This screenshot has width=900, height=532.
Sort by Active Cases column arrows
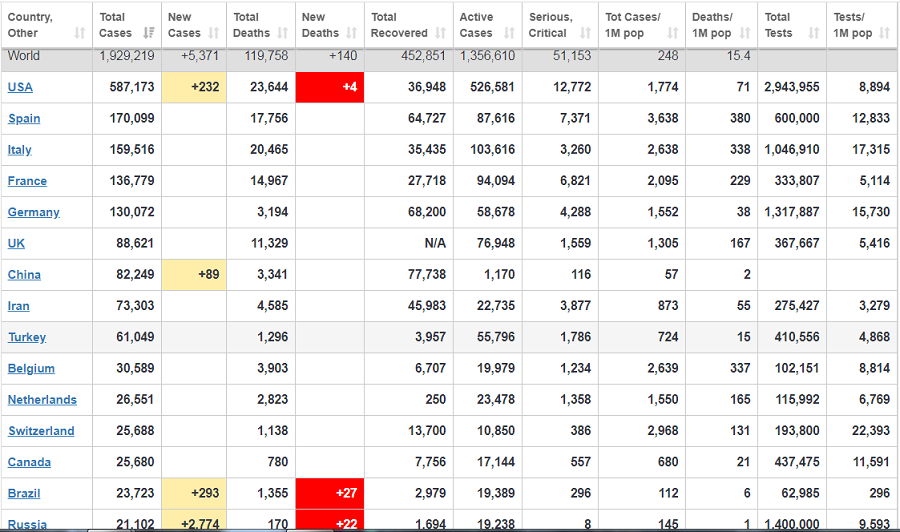pyautogui.click(x=509, y=33)
